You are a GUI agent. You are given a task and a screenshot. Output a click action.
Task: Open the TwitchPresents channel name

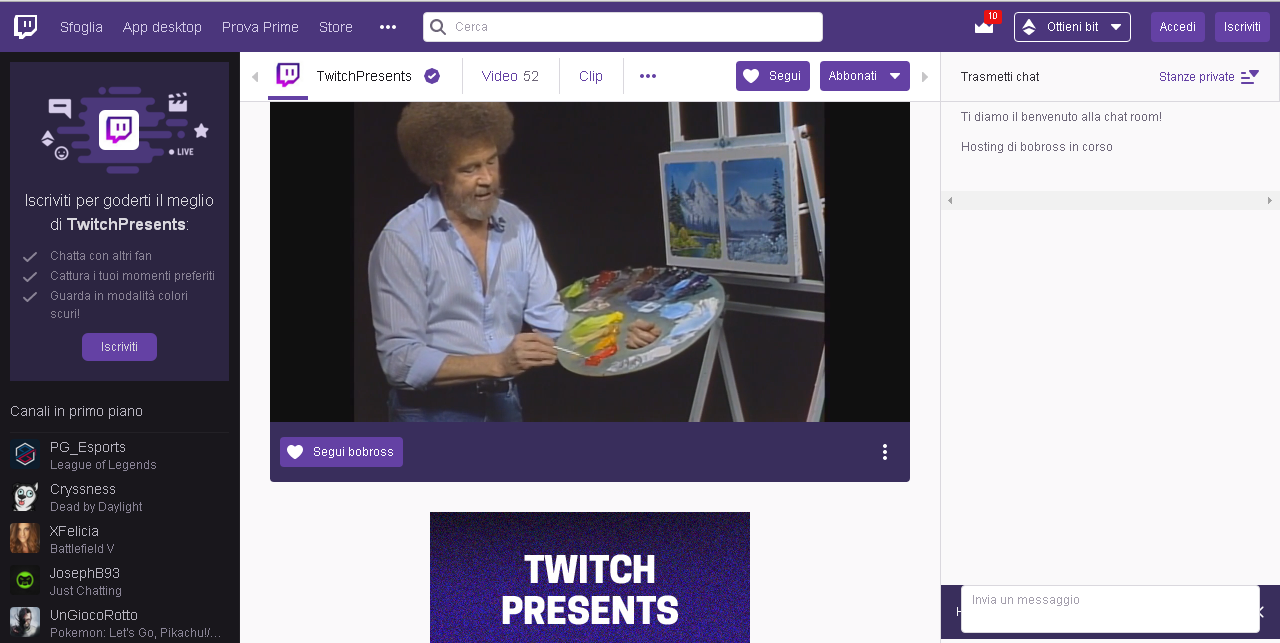pos(364,76)
